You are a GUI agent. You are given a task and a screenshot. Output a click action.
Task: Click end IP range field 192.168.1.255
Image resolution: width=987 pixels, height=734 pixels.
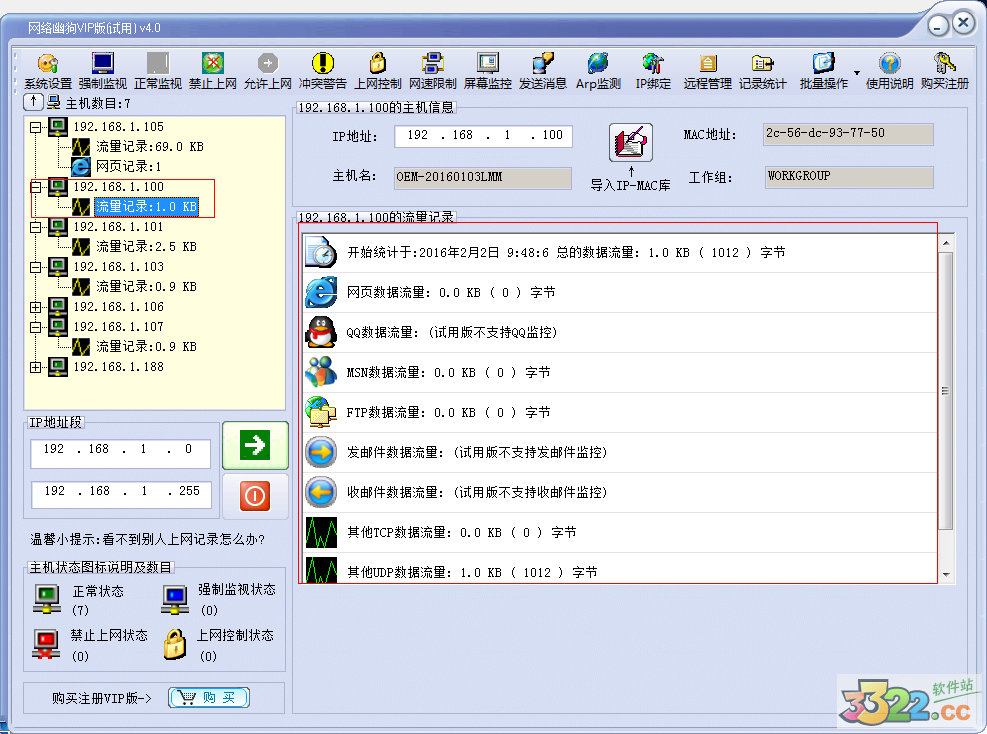[121, 495]
